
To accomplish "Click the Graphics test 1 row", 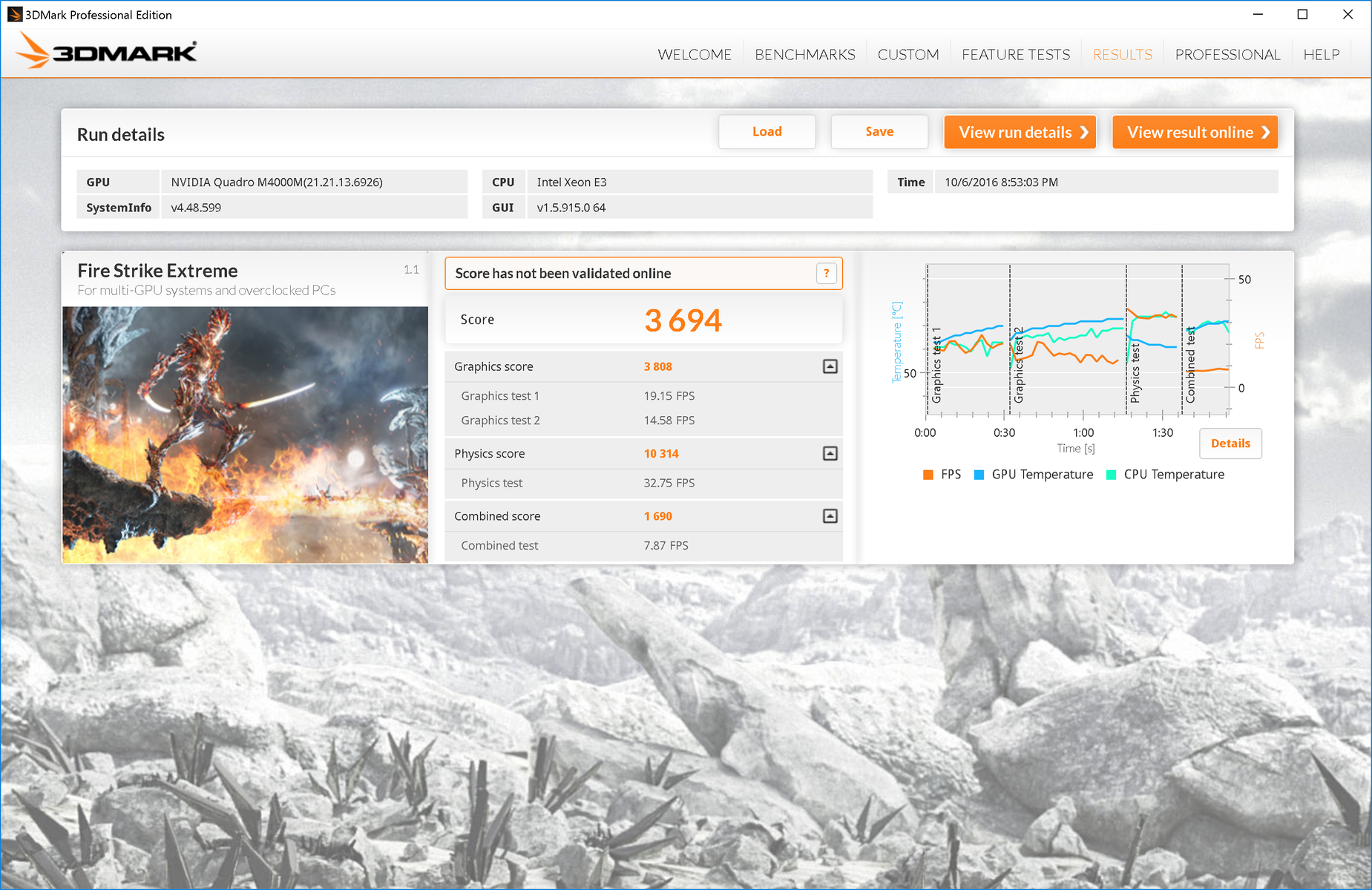I will click(643, 396).
